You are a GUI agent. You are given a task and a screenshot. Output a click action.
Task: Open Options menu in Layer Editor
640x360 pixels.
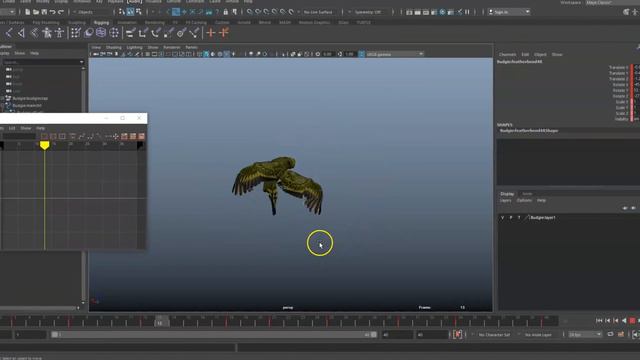pos(524,200)
